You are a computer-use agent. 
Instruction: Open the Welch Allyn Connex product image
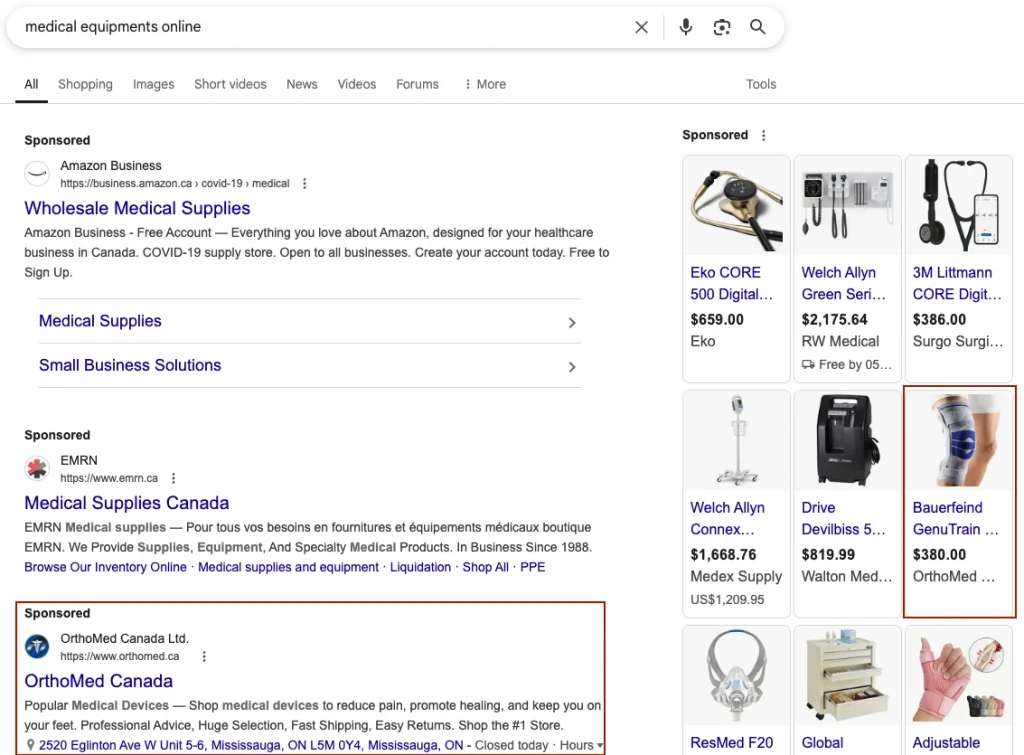click(x=737, y=441)
